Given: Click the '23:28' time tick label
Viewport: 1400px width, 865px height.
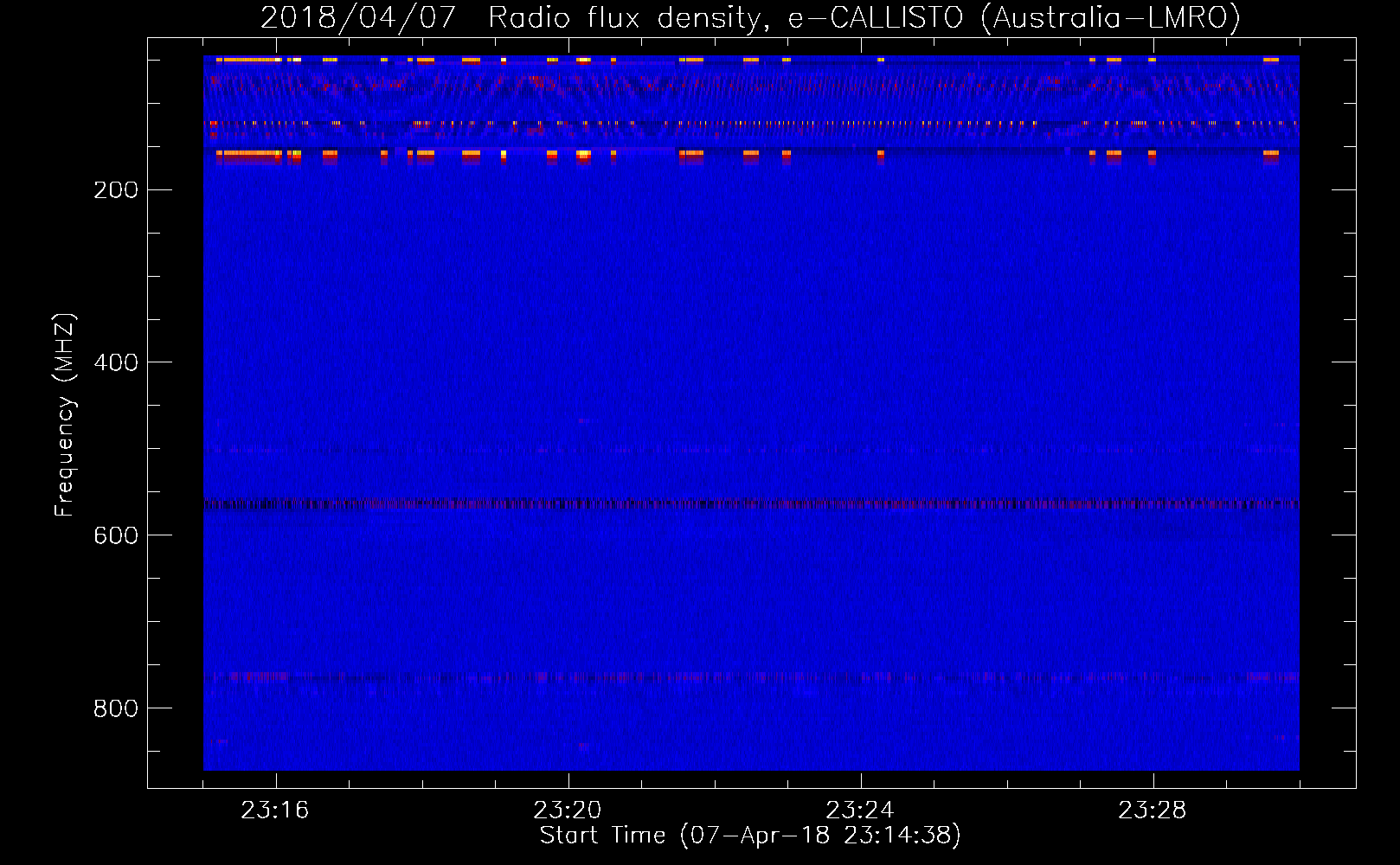Looking at the screenshot, I should point(1153,811).
